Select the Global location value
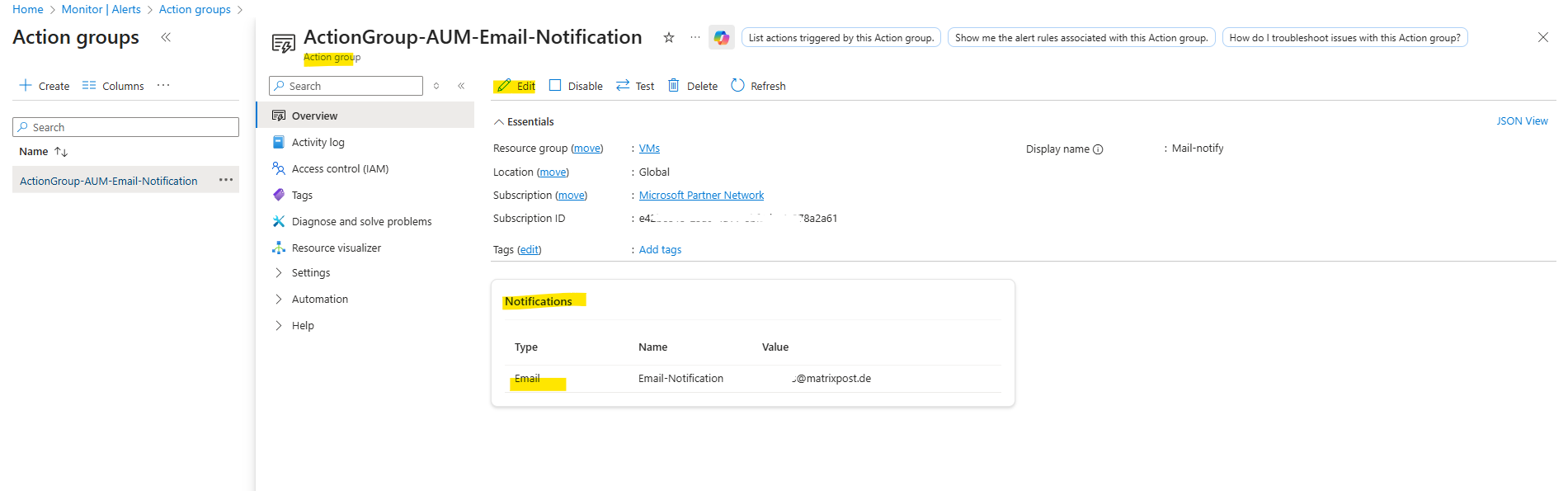This screenshot has width=1568, height=491. (654, 172)
